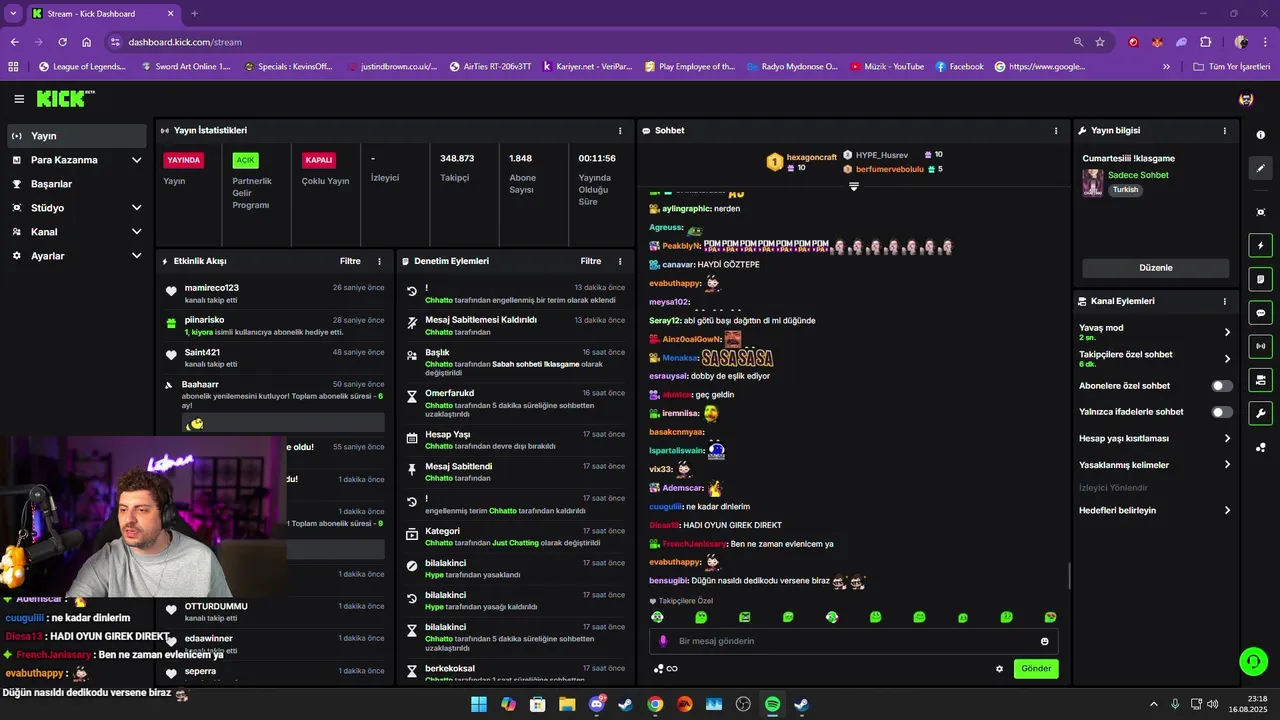Open the emoji picker in the chat message box

(1045, 641)
